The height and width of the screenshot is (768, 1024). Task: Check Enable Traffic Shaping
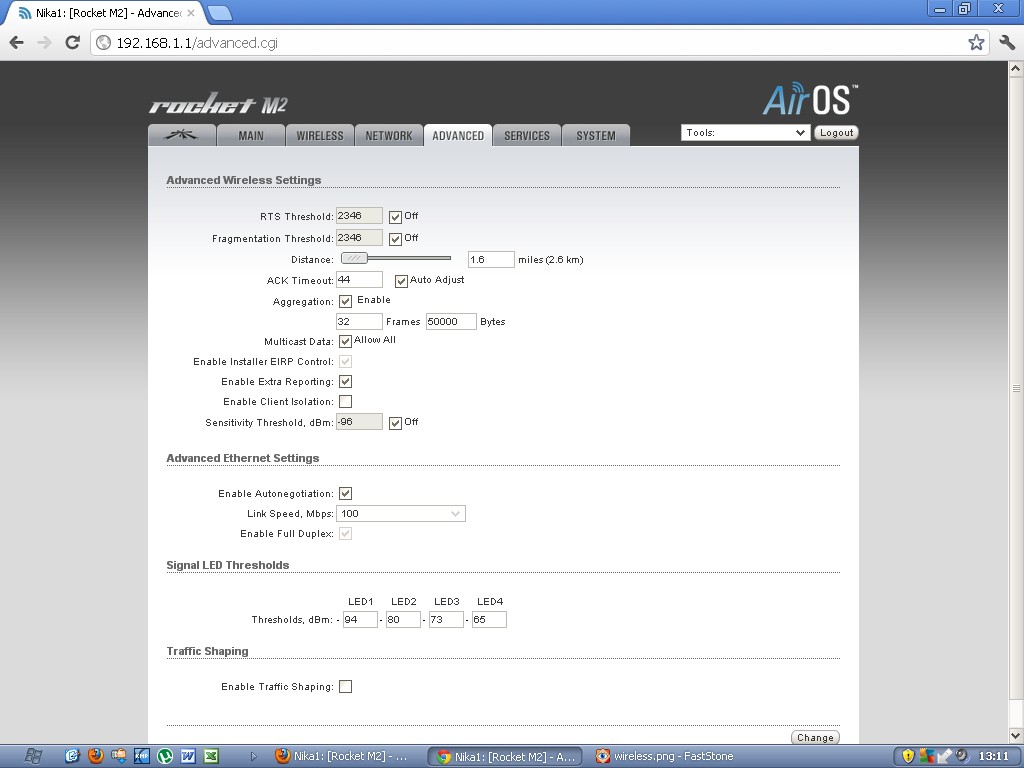tap(345, 686)
